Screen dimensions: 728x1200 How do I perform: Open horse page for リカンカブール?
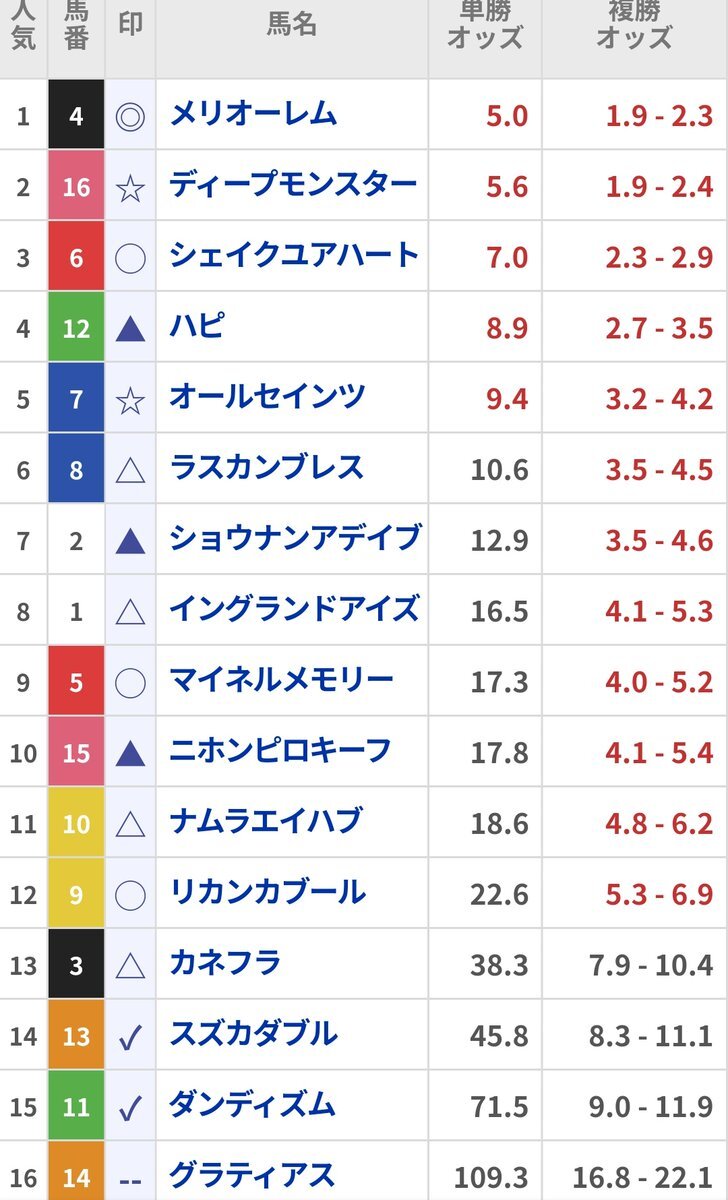tap(268, 892)
